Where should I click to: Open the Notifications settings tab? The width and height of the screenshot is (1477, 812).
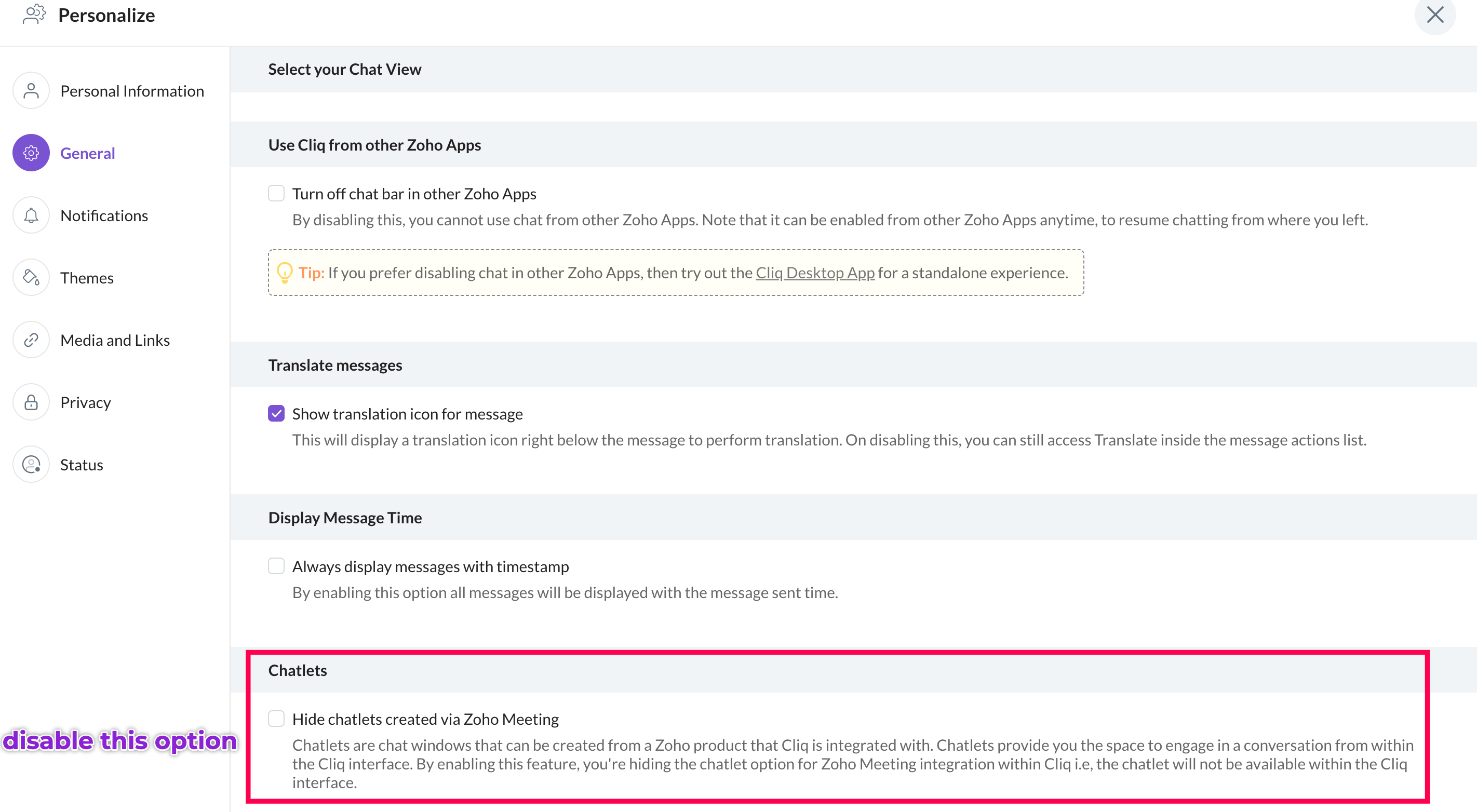coord(104,215)
